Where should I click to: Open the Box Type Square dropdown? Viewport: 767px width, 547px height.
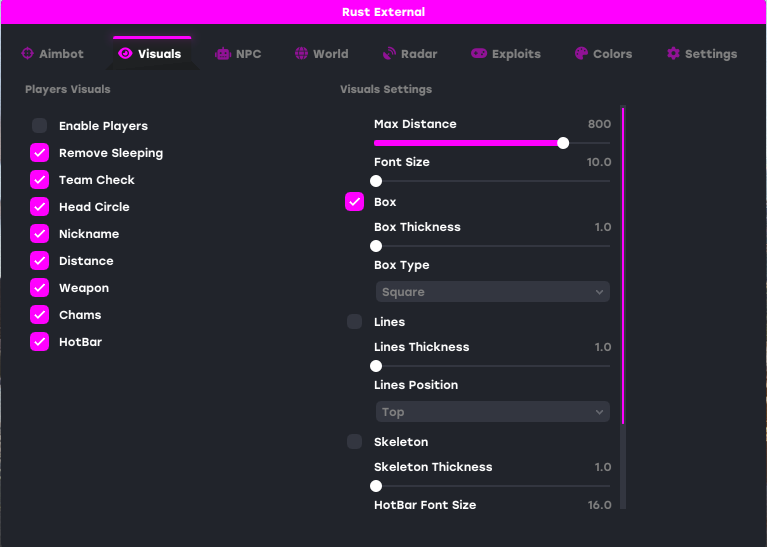tap(493, 292)
